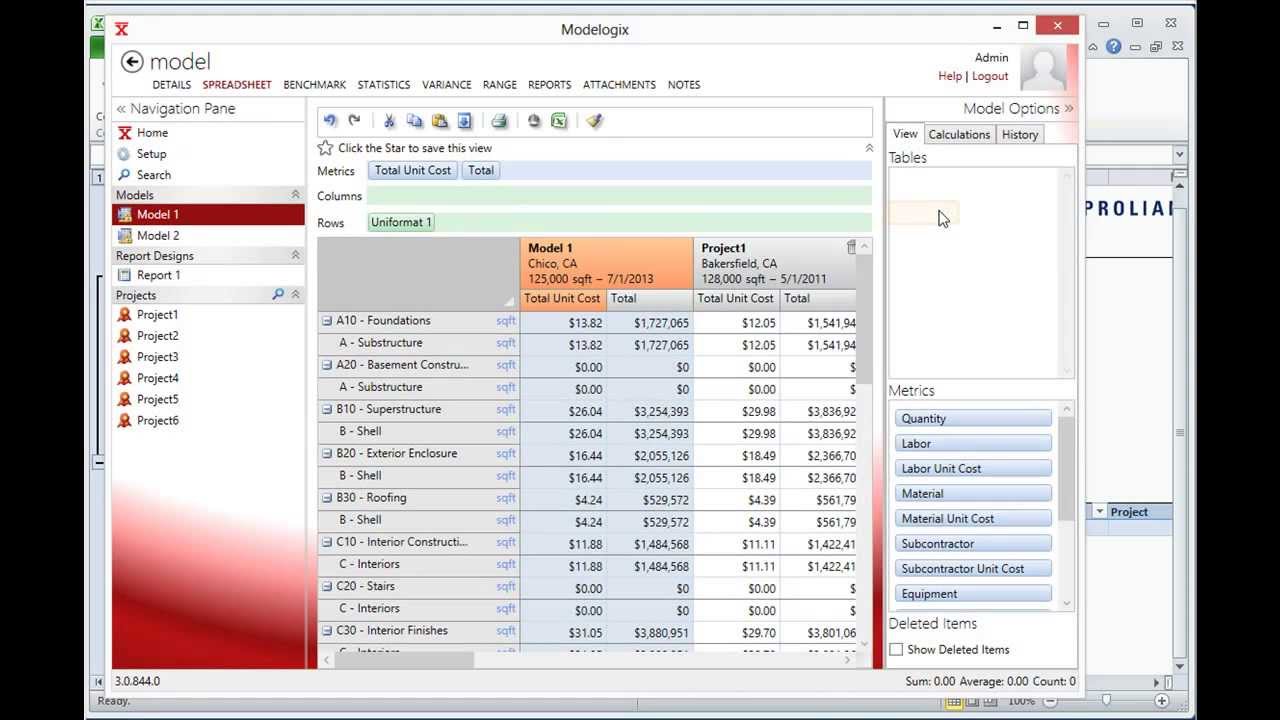Toggle Show Deleted Items checkbox

[896, 649]
